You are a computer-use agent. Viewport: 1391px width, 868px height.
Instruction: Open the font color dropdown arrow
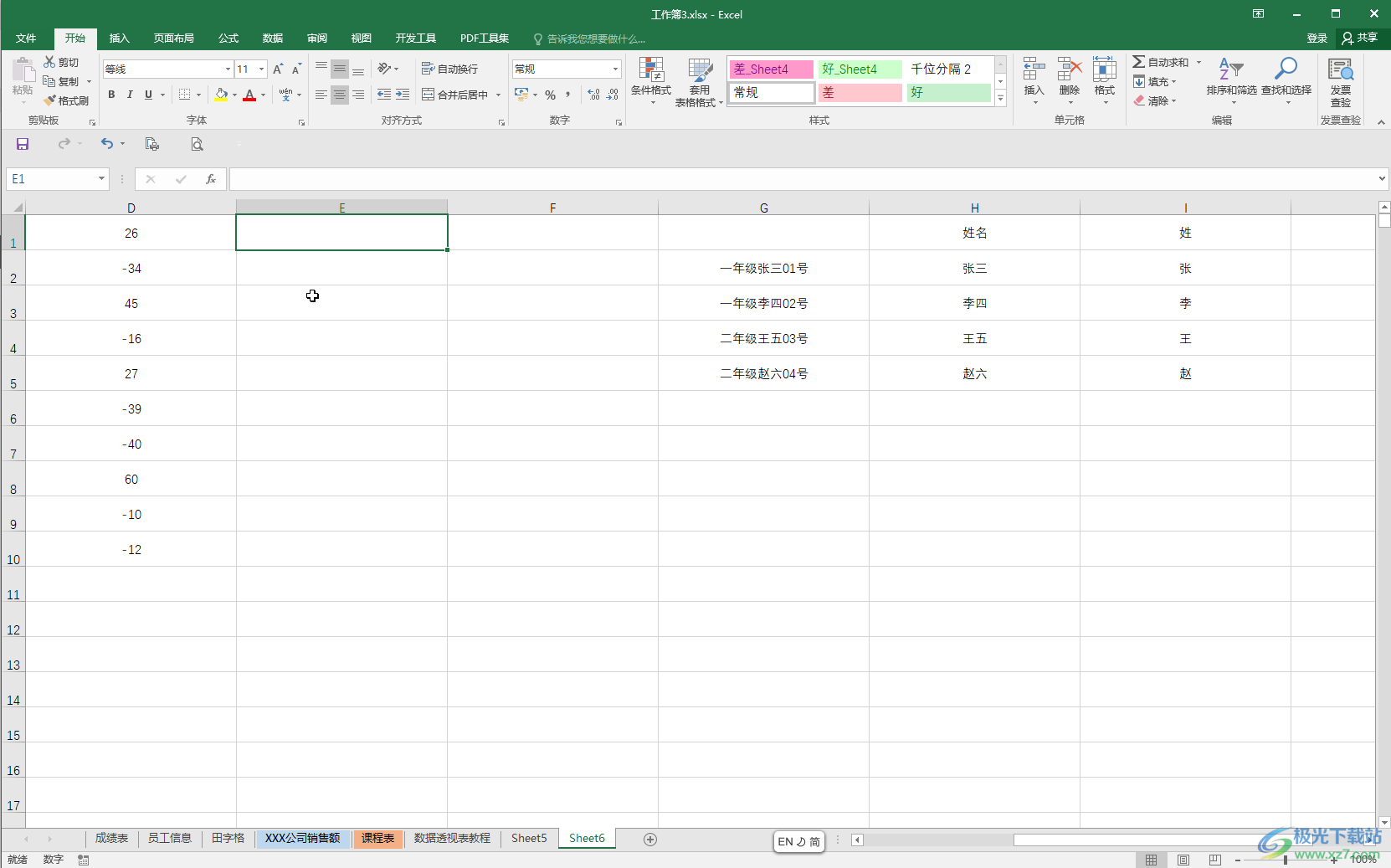click(263, 95)
